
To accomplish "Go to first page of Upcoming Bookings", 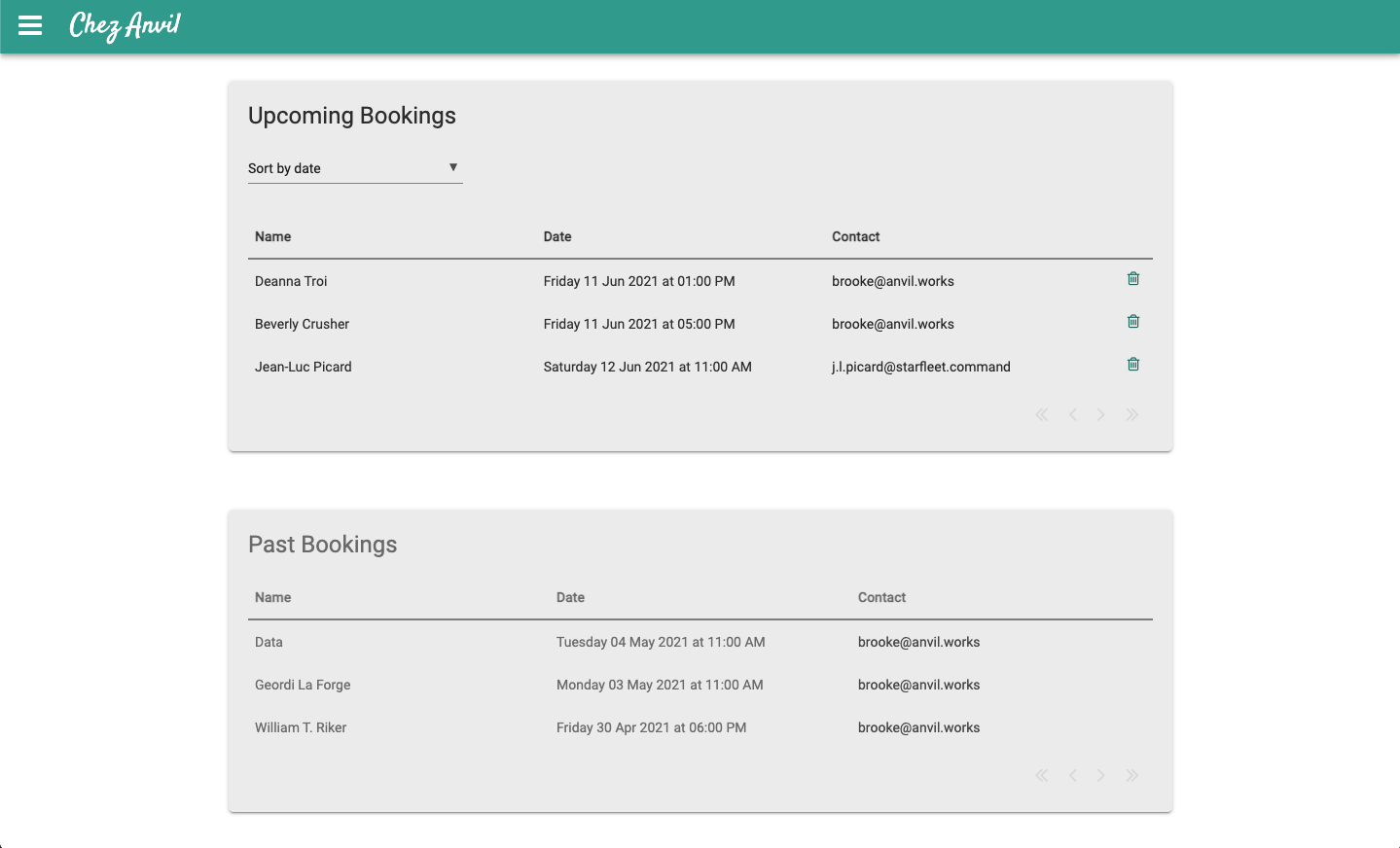I will coord(1042,415).
